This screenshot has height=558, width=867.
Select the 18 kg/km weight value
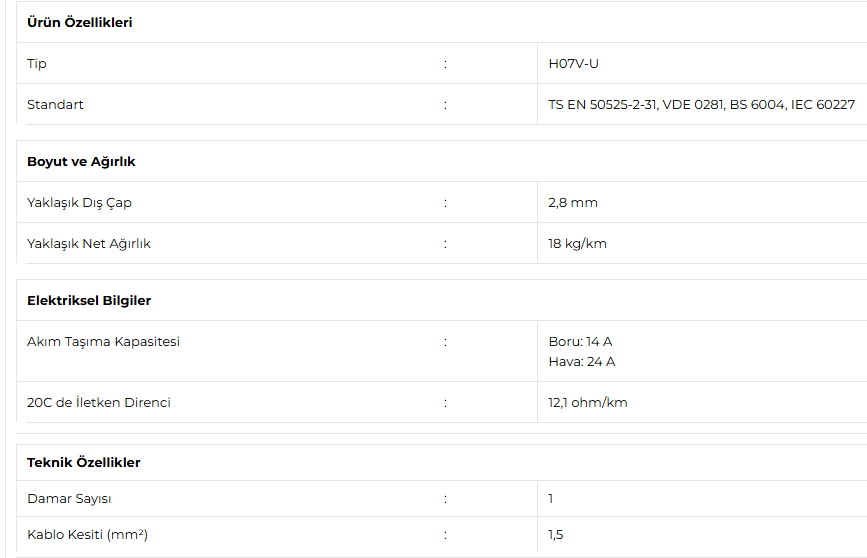coord(577,244)
